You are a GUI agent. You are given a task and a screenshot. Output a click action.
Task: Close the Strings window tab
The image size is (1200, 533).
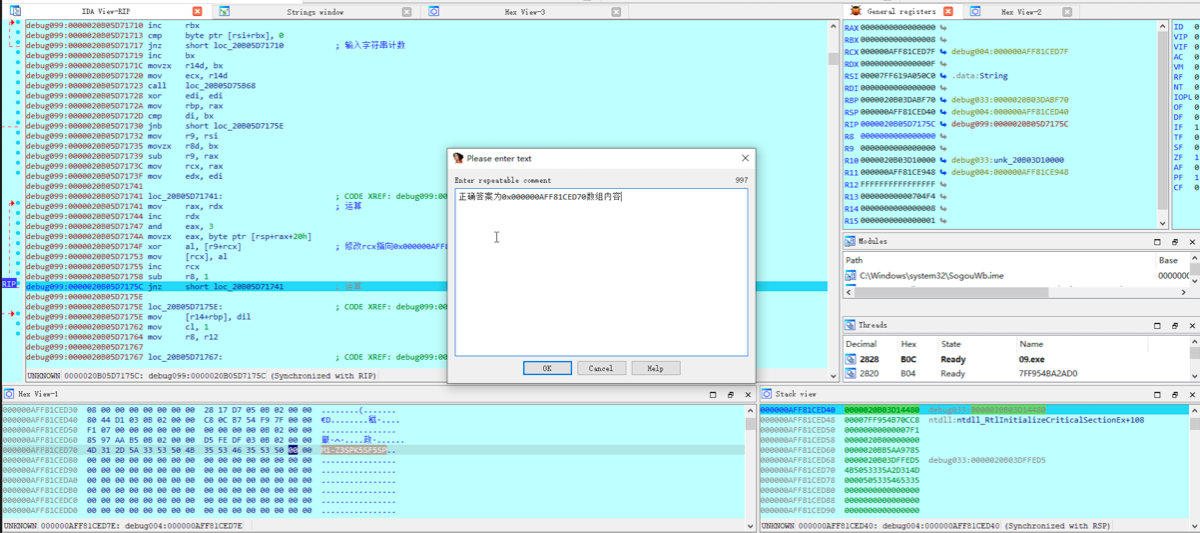pyautogui.click(x=406, y=12)
